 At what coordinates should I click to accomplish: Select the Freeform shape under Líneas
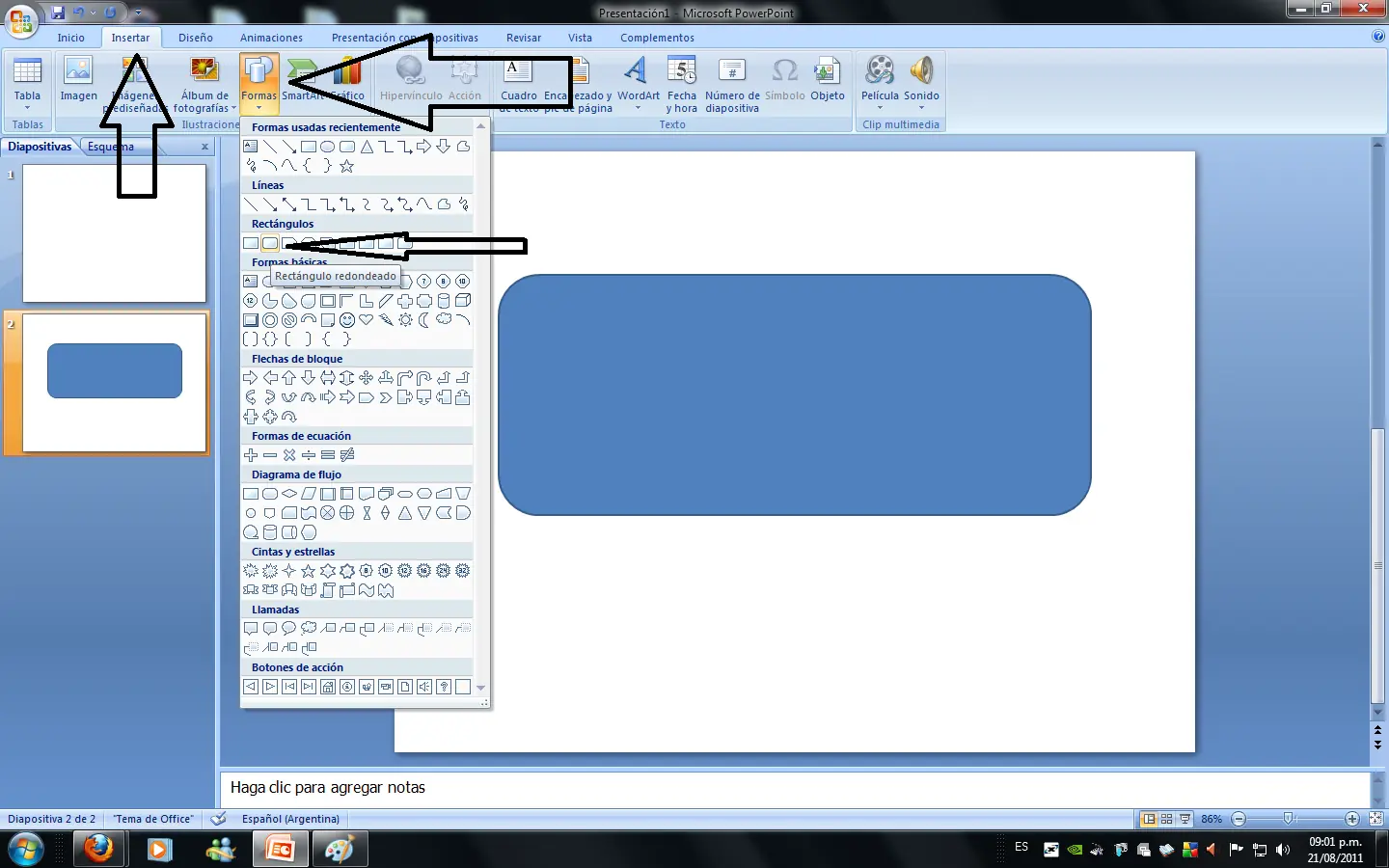(444, 204)
